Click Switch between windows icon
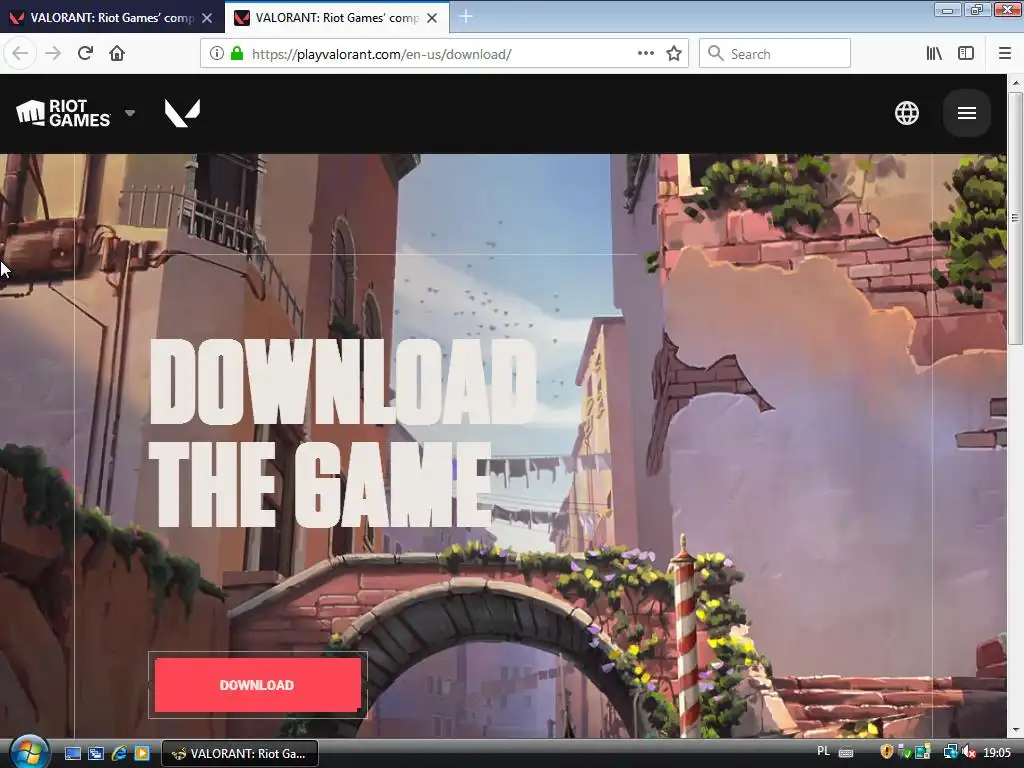1024x768 pixels. (96, 754)
